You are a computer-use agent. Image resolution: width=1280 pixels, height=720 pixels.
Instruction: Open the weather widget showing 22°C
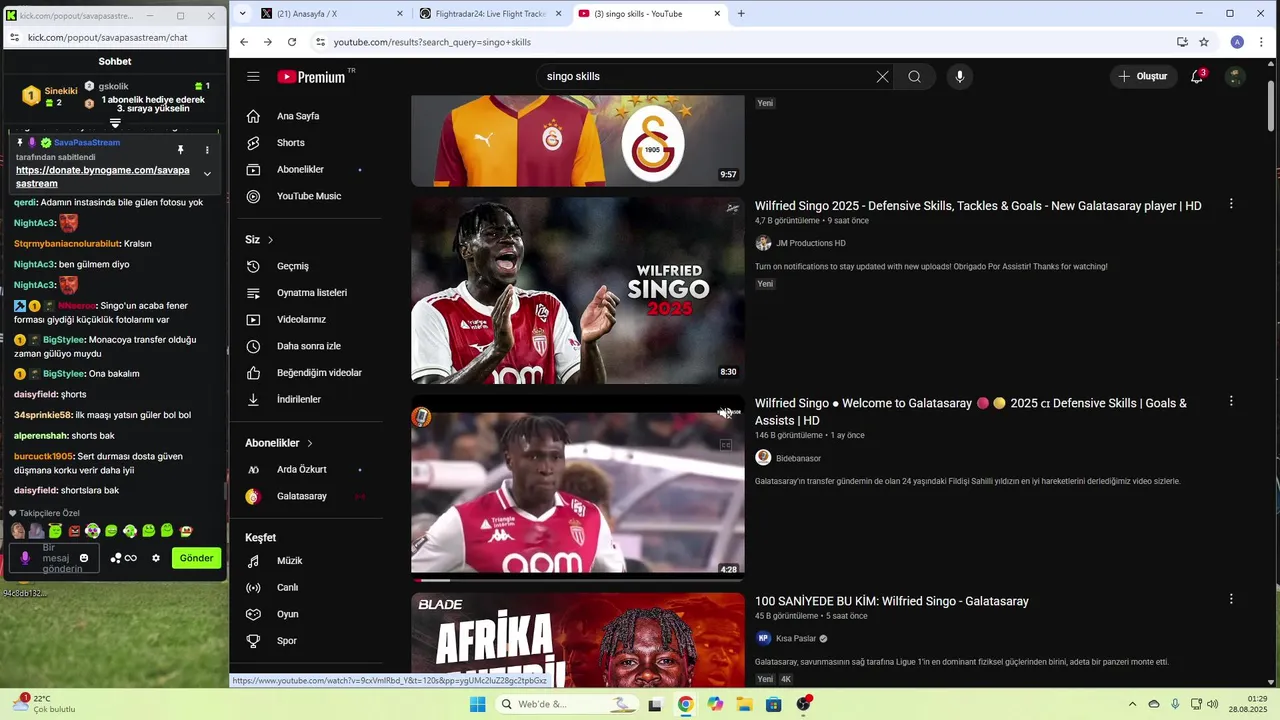pyautogui.click(x=44, y=704)
